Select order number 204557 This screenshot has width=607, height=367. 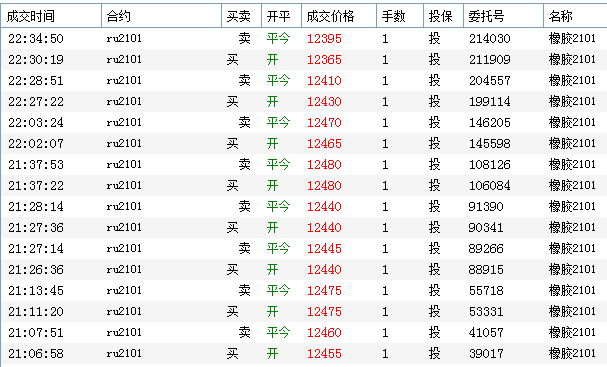pyautogui.click(x=490, y=81)
